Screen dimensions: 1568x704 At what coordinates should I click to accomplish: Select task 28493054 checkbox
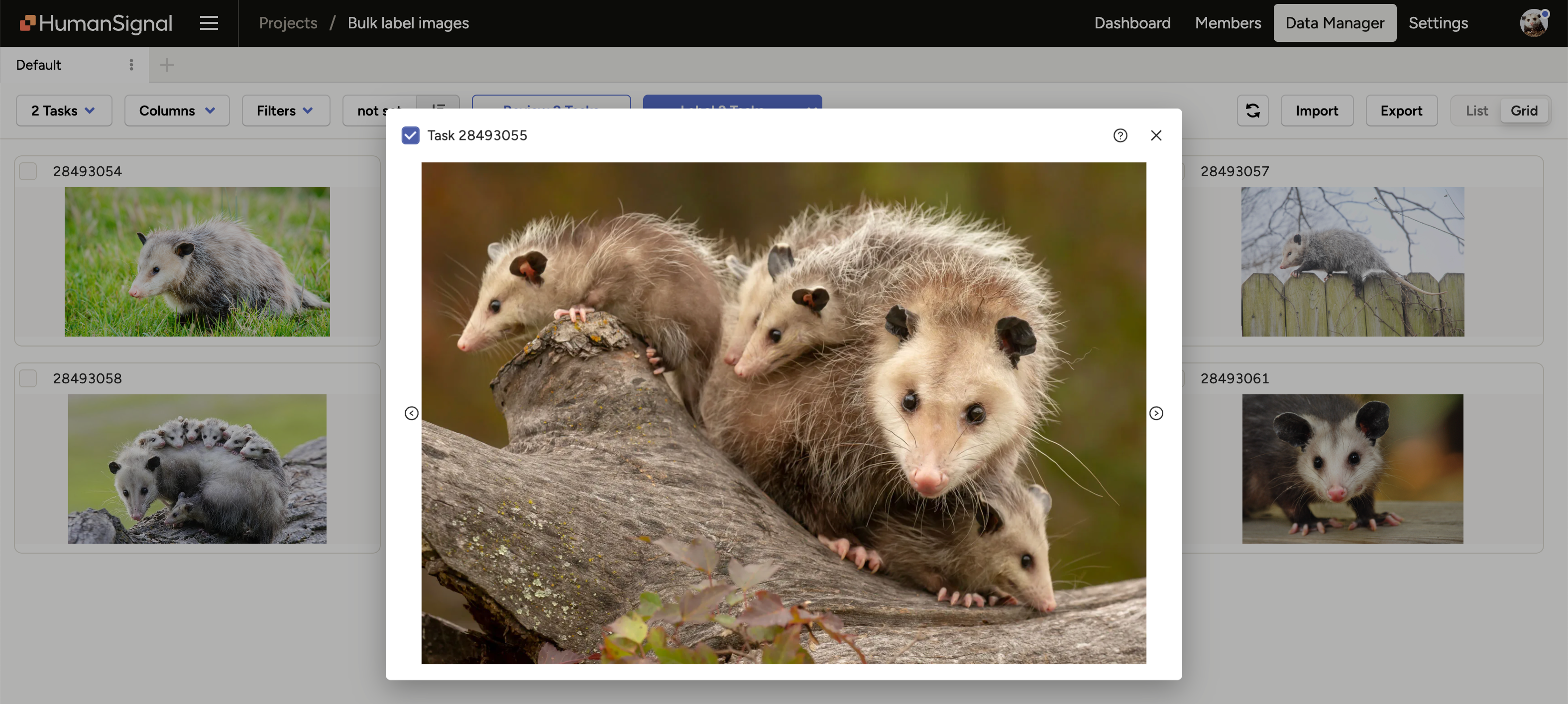tap(27, 171)
